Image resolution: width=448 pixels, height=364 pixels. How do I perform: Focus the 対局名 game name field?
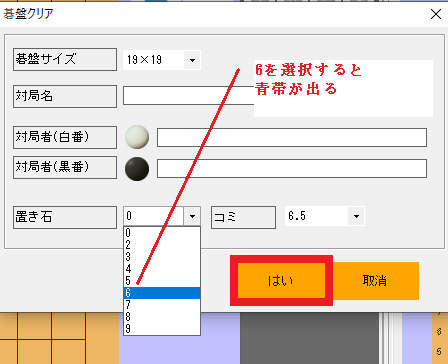pyautogui.click(x=189, y=96)
